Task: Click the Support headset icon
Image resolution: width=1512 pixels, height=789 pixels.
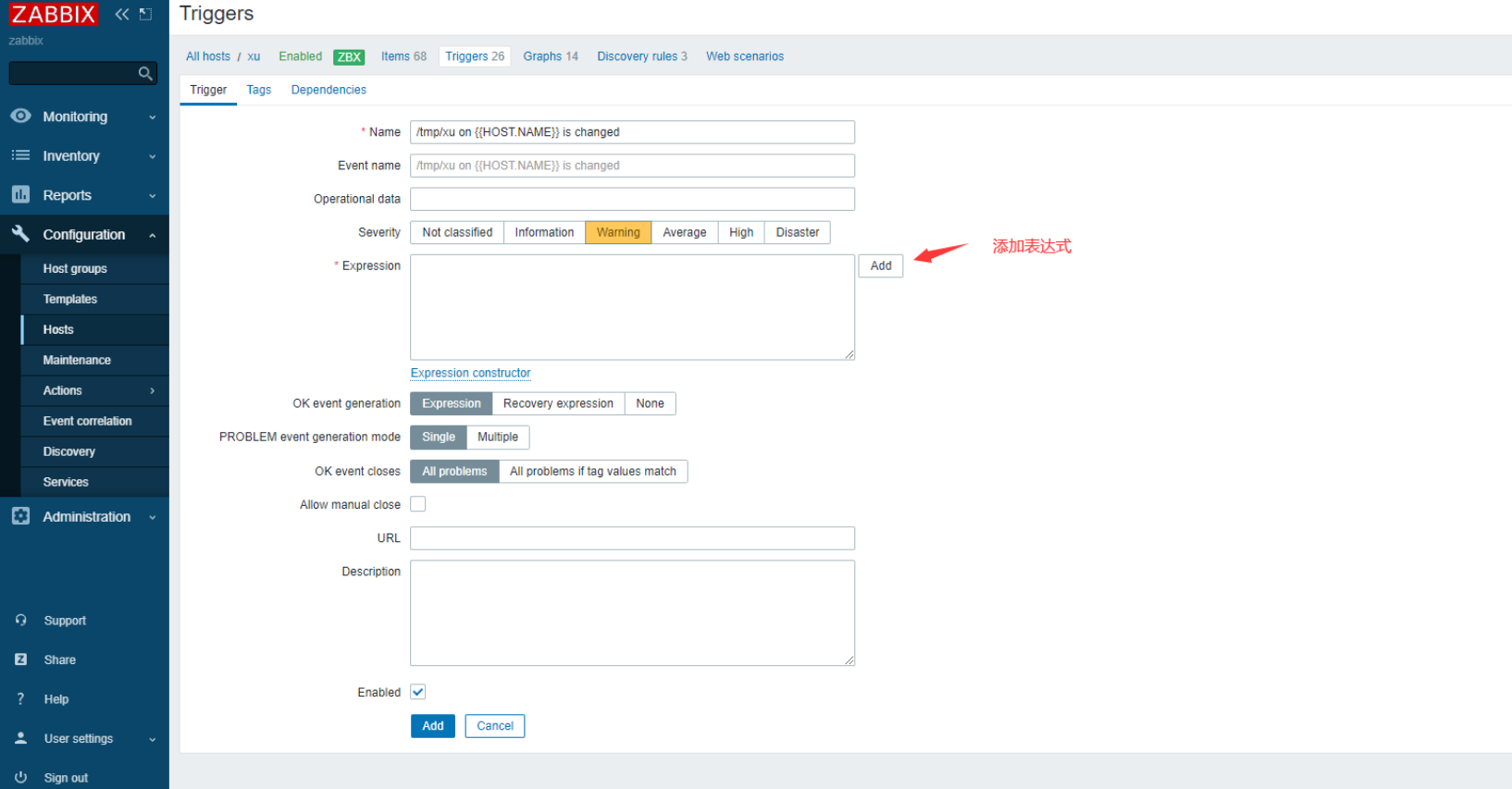Action: pos(20,620)
